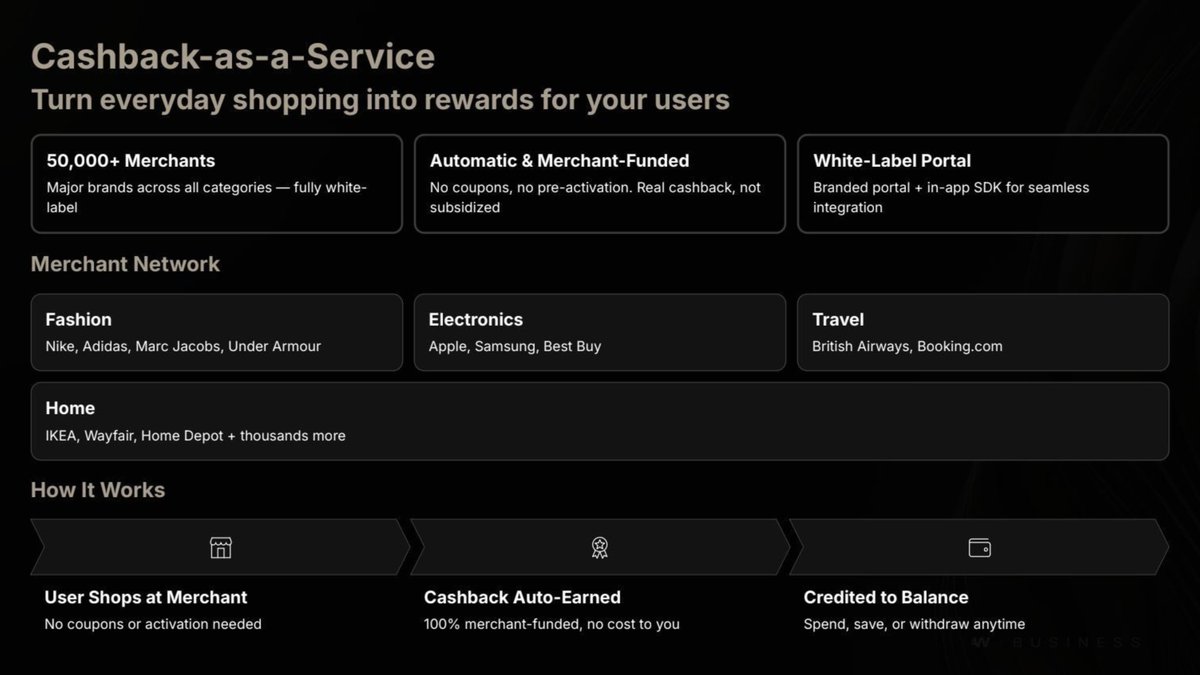Select the White-Label Portal card
Screen dimensions: 1200x675
click(983, 184)
